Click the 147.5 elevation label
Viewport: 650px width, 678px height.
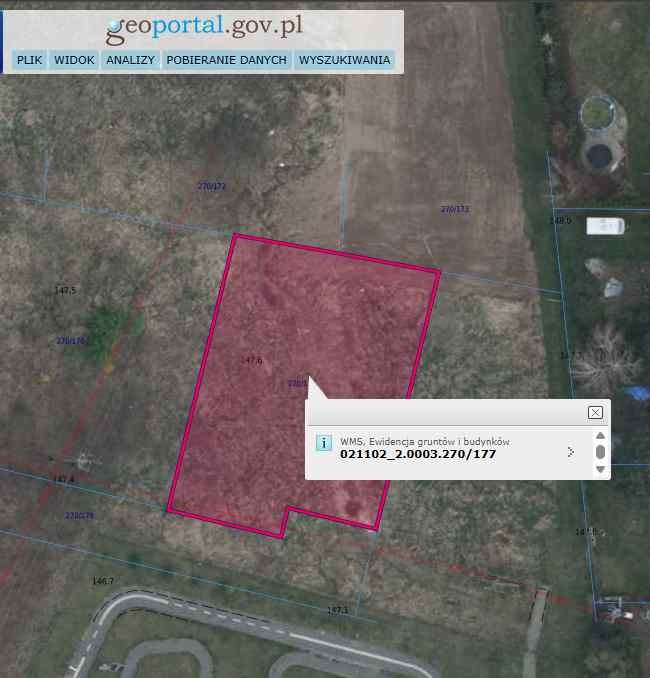click(65, 290)
